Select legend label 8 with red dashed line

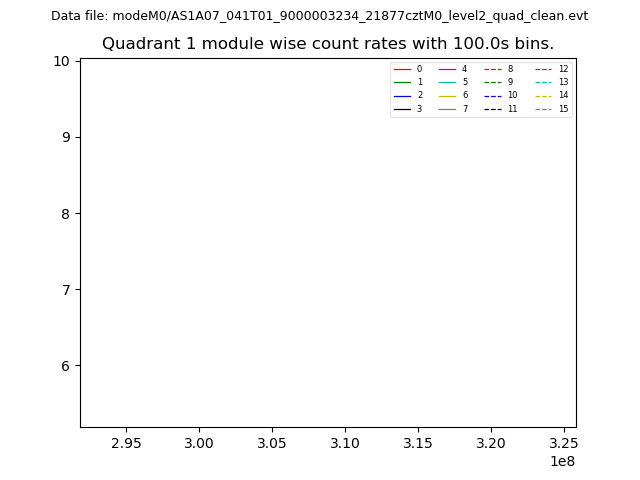pos(510,69)
